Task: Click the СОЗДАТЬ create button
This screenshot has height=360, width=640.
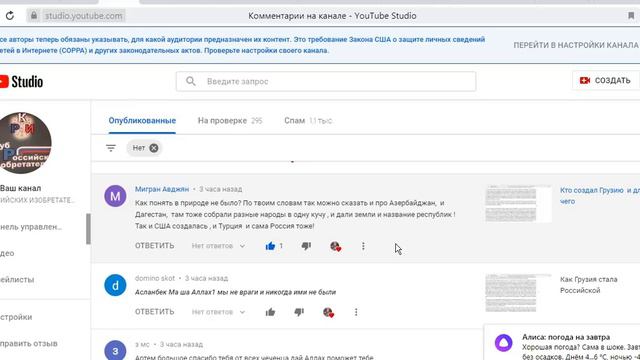Action: 606,80
